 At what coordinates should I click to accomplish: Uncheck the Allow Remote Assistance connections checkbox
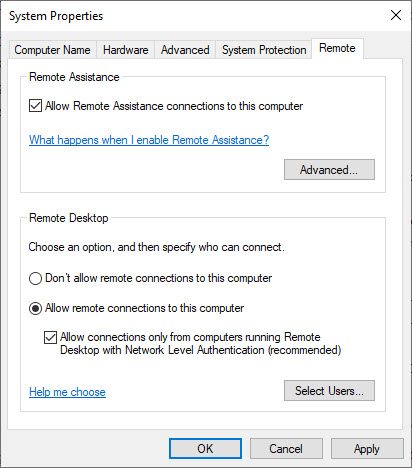pos(35,106)
